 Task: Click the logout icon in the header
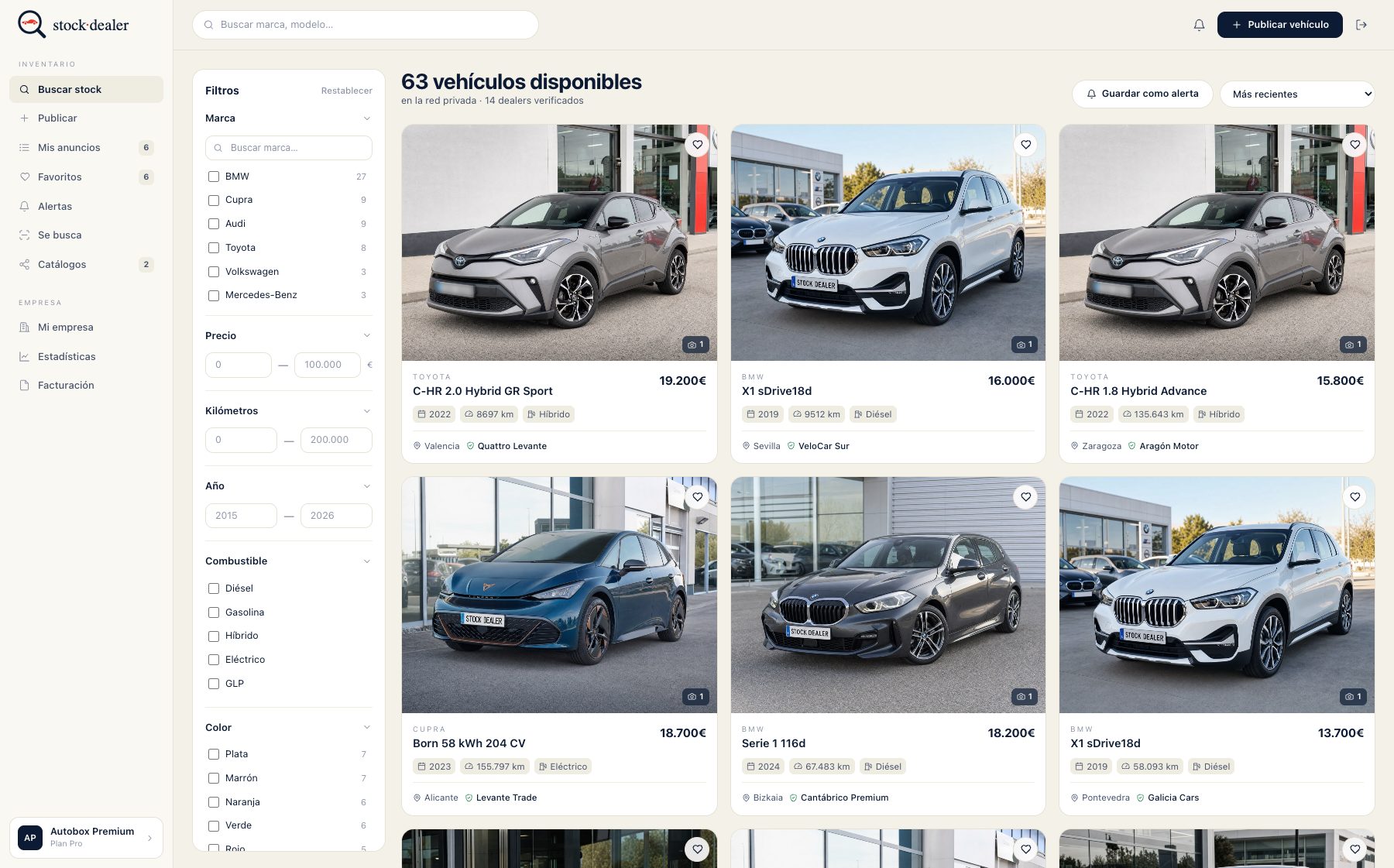click(x=1361, y=25)
